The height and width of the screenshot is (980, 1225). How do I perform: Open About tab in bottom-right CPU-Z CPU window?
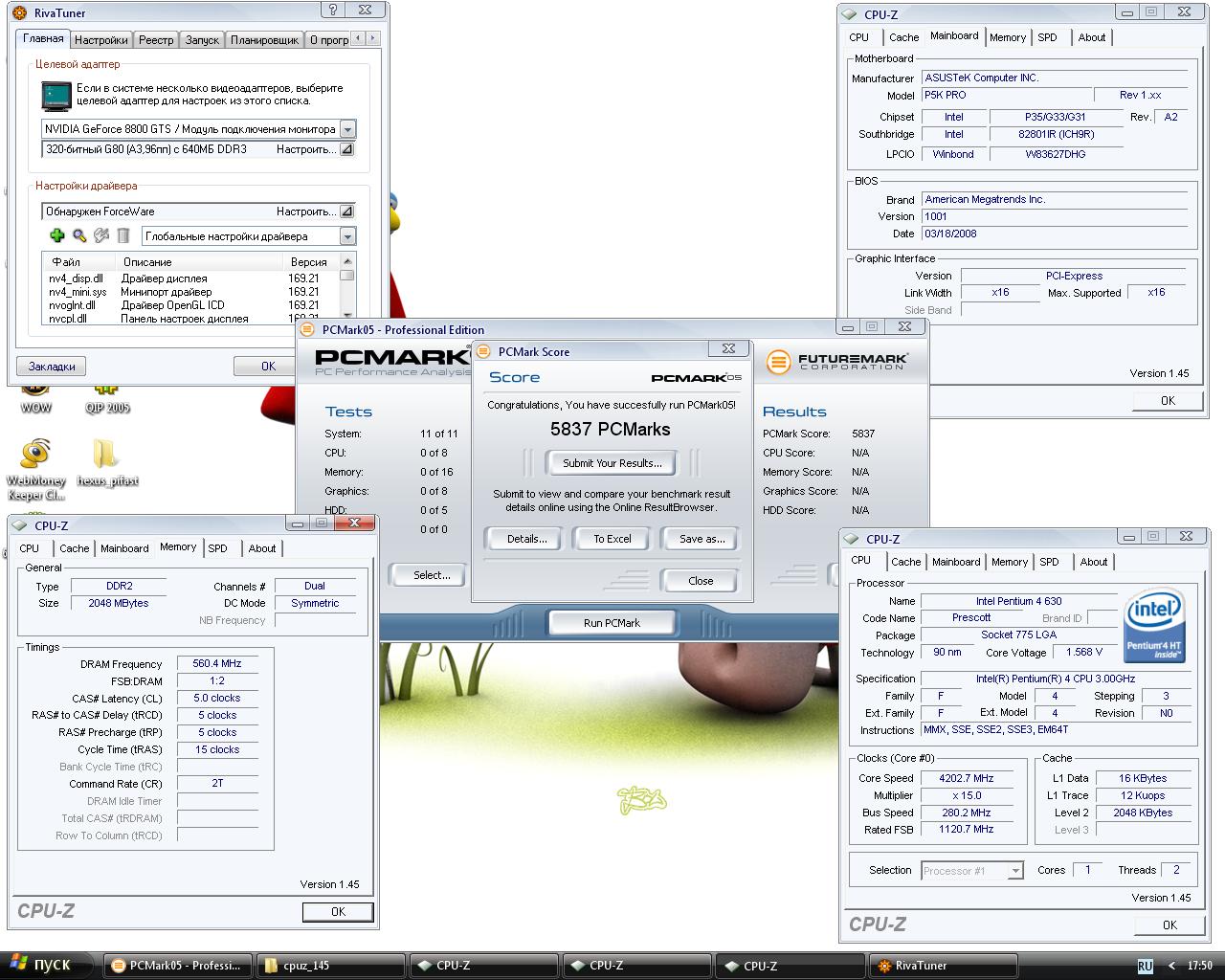(1094, 562)
